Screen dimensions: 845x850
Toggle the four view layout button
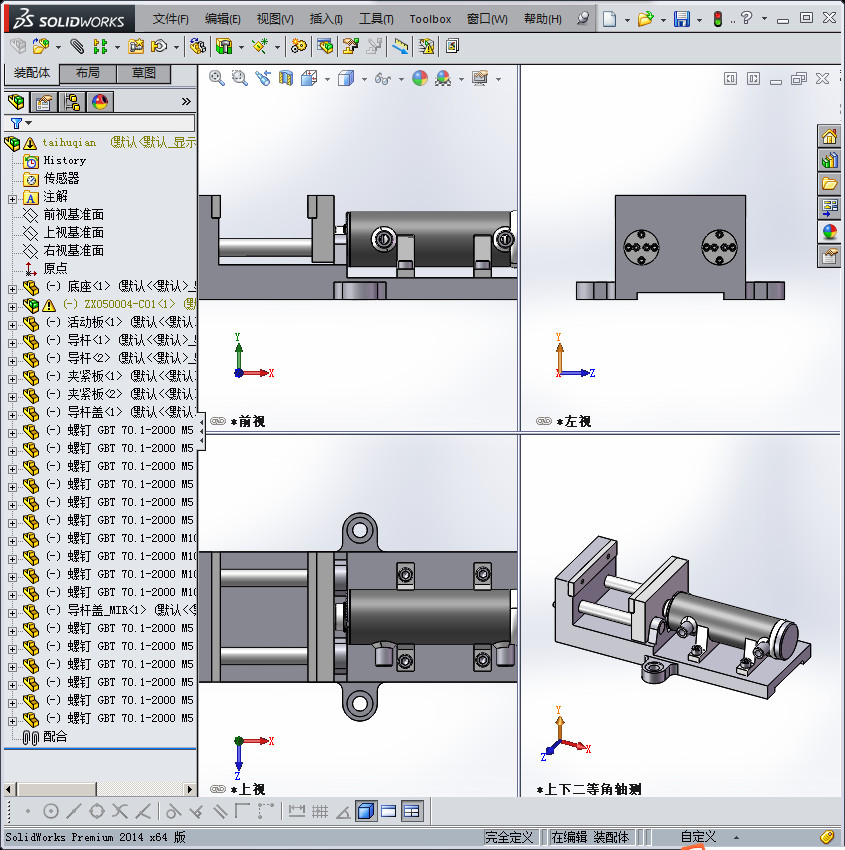(x=412, y=811)
